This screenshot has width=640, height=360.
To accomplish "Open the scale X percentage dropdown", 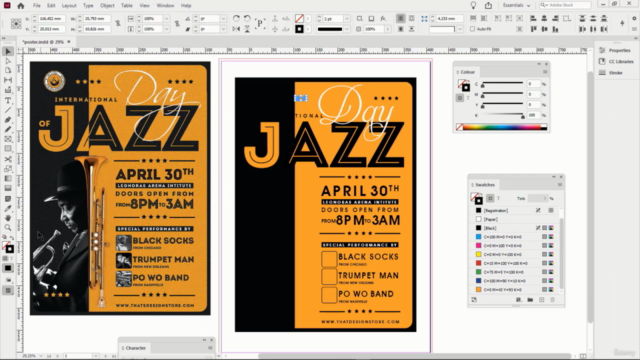I will 167,19.
